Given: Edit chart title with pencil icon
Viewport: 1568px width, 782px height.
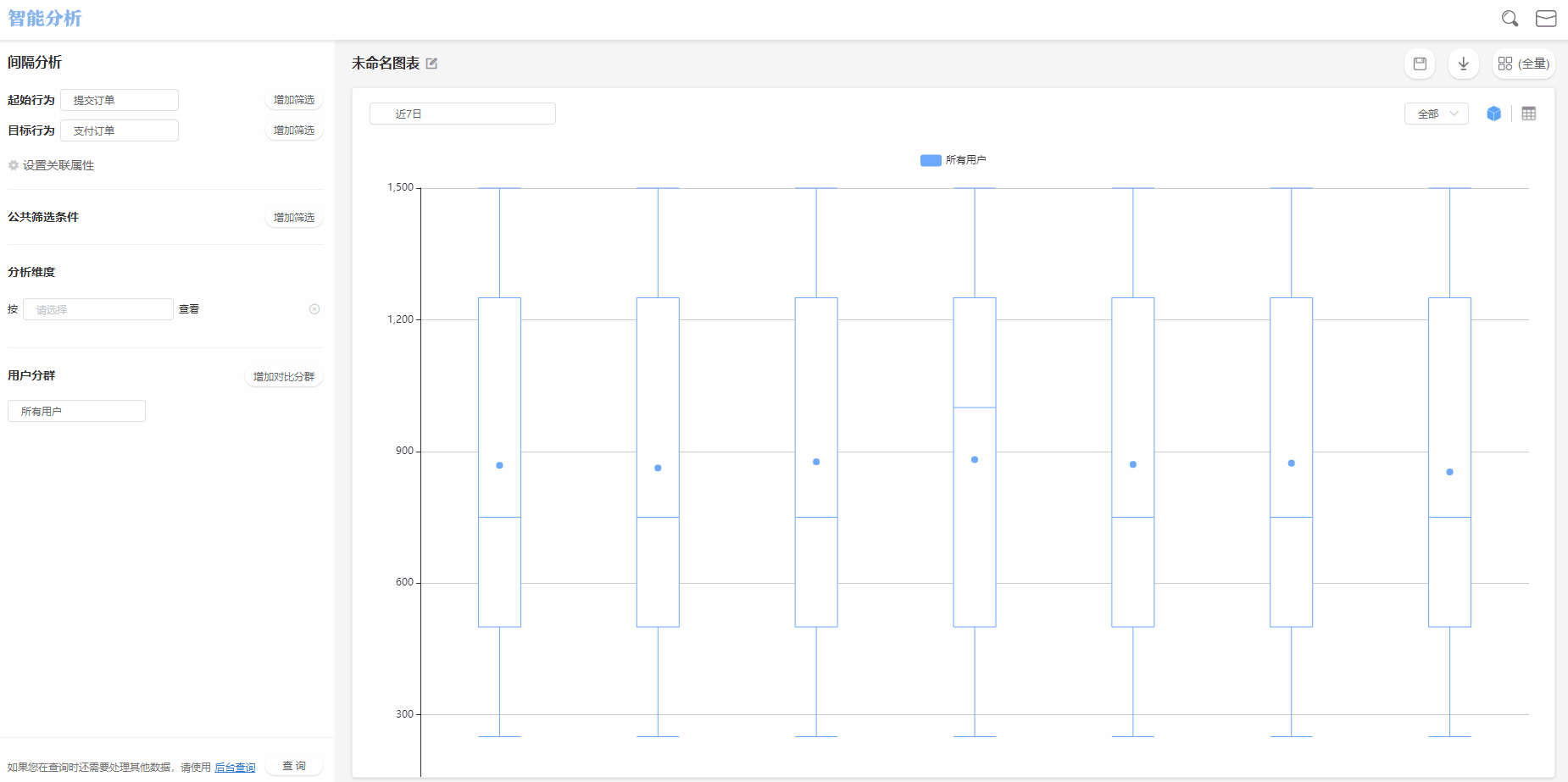Looking at the screenshot, I should pyautogui.click(x=431, y=64).
